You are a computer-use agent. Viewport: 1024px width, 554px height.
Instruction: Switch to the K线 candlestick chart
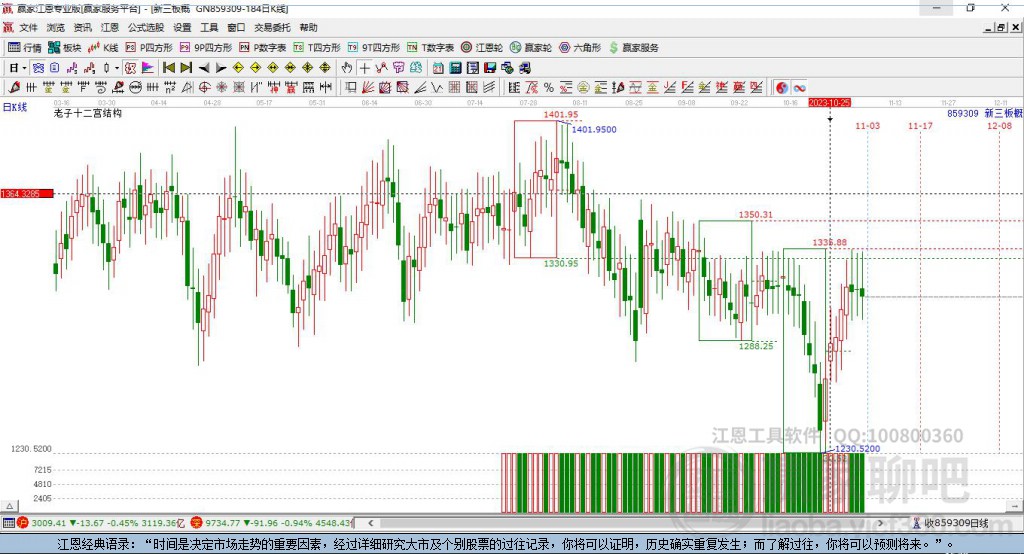[103, 48]
